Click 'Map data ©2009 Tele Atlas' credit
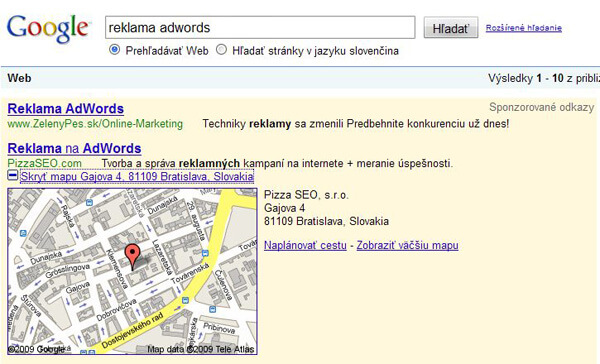Screen dimensions: 600x364 pyautogui.click(x=201, y=349)
